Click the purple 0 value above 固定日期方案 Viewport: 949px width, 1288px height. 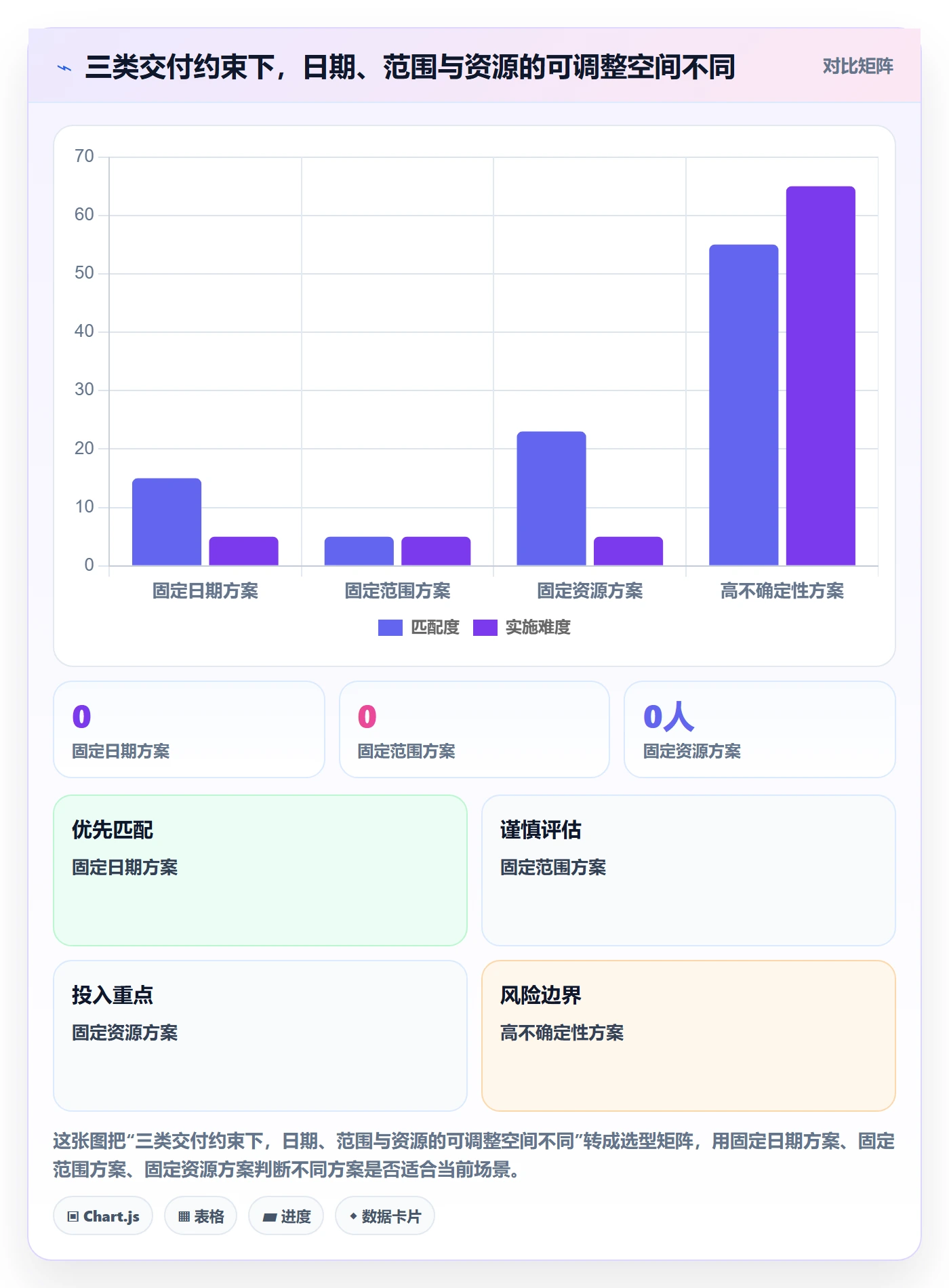click(81, 717)
